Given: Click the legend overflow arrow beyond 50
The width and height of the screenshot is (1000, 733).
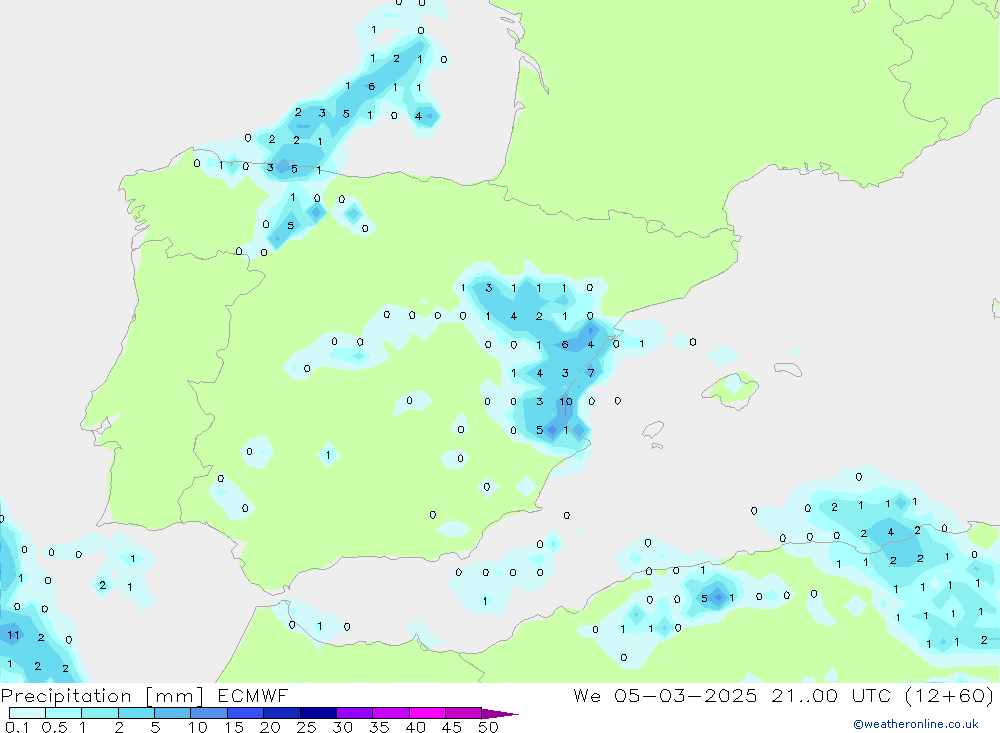Looking at the screenshot, I should [x=500, y=713].
